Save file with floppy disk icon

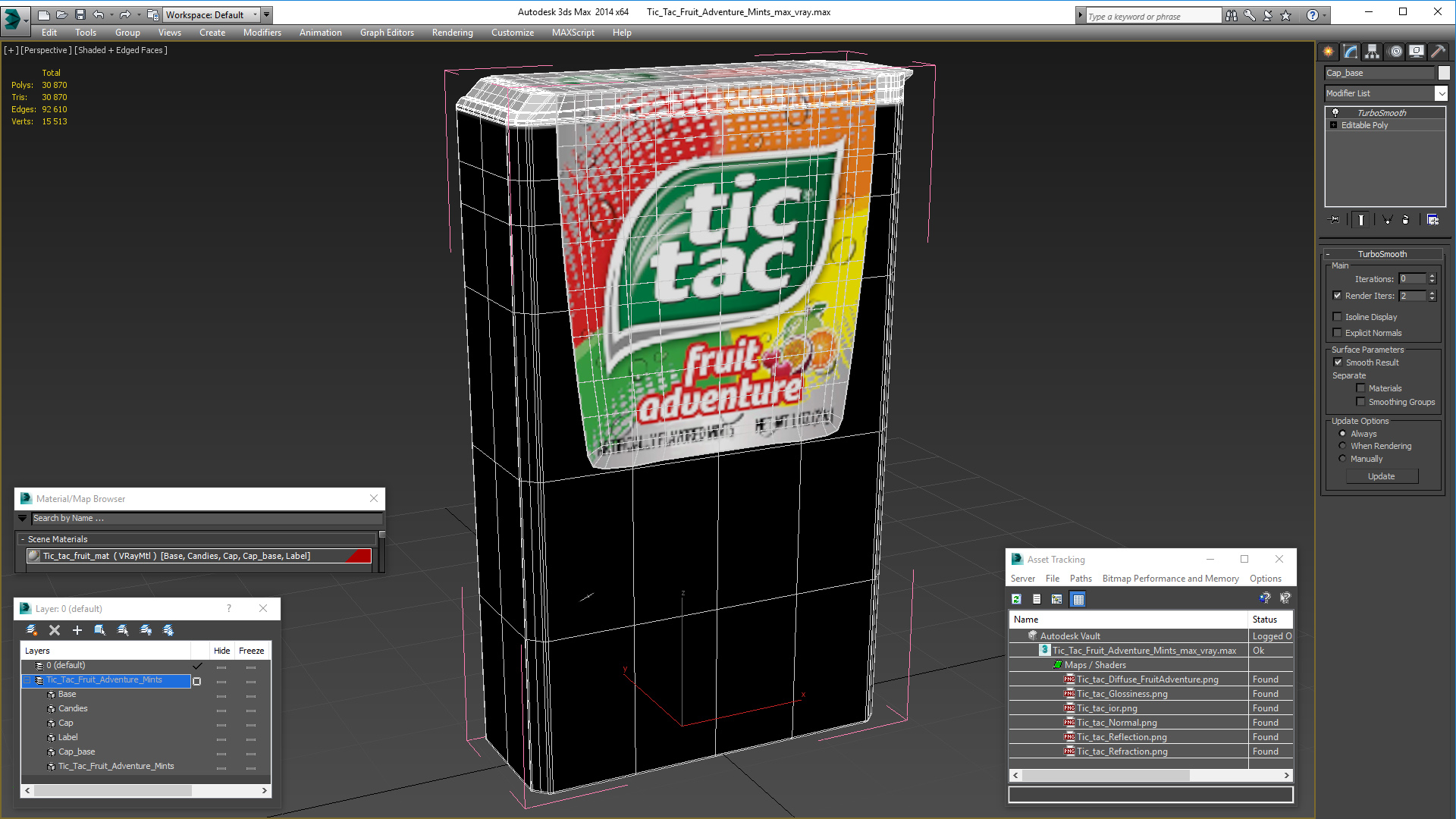pos(80,14)
